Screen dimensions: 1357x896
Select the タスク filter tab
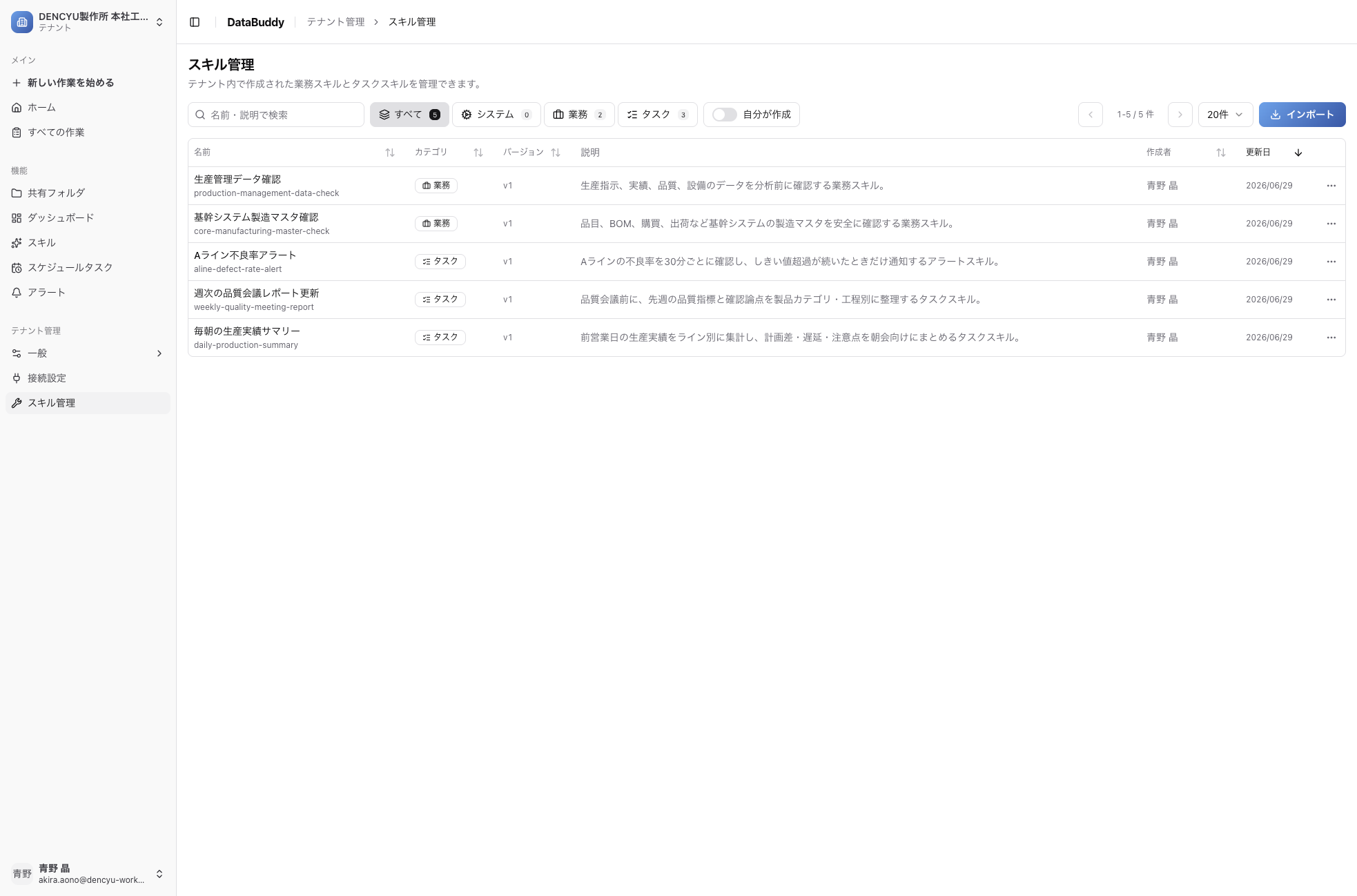click(x=658, y=115)
